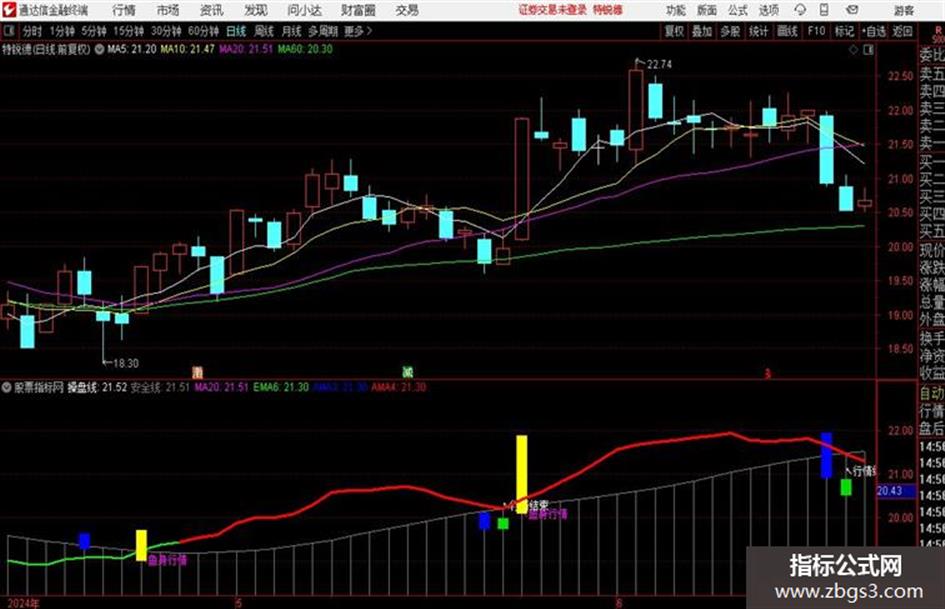Click the headset customer service icon

point(800,10)
